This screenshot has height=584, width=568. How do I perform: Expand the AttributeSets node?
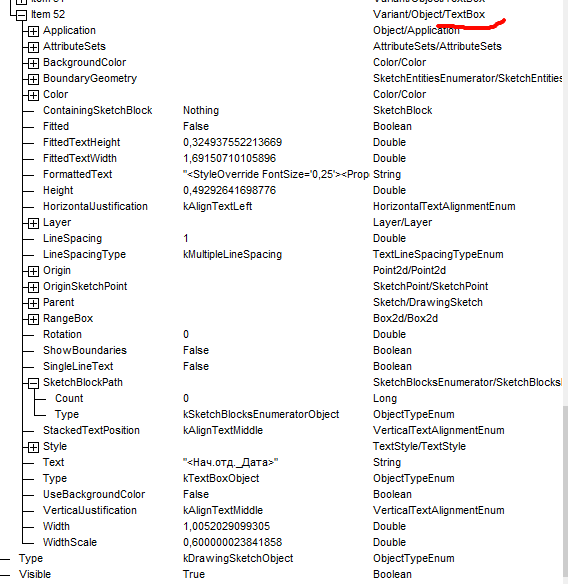point(33,47)
